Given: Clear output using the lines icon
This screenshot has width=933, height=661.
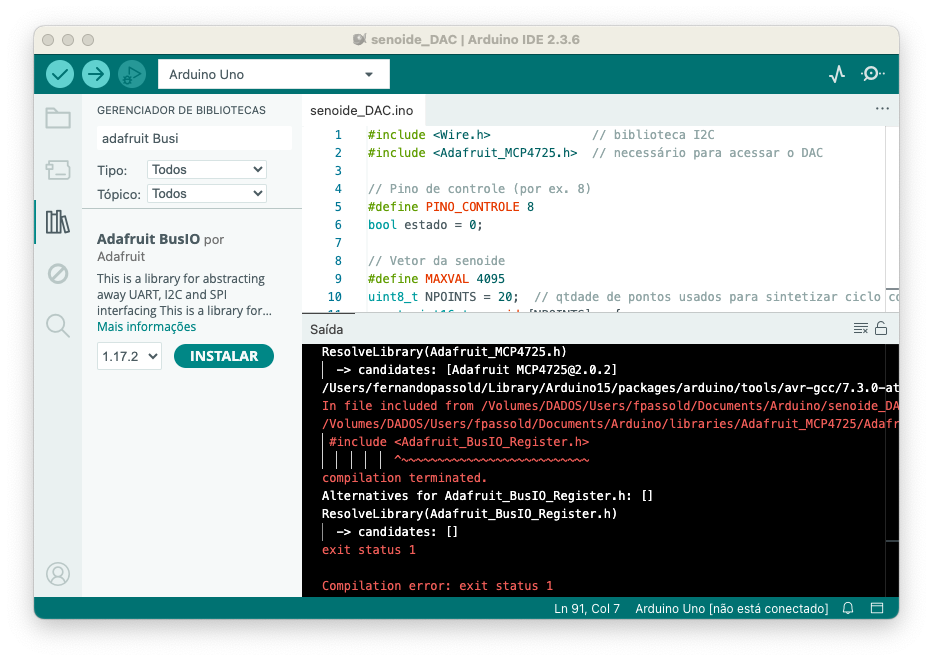Looking at the screenshot, I should (x=860, y=328).
